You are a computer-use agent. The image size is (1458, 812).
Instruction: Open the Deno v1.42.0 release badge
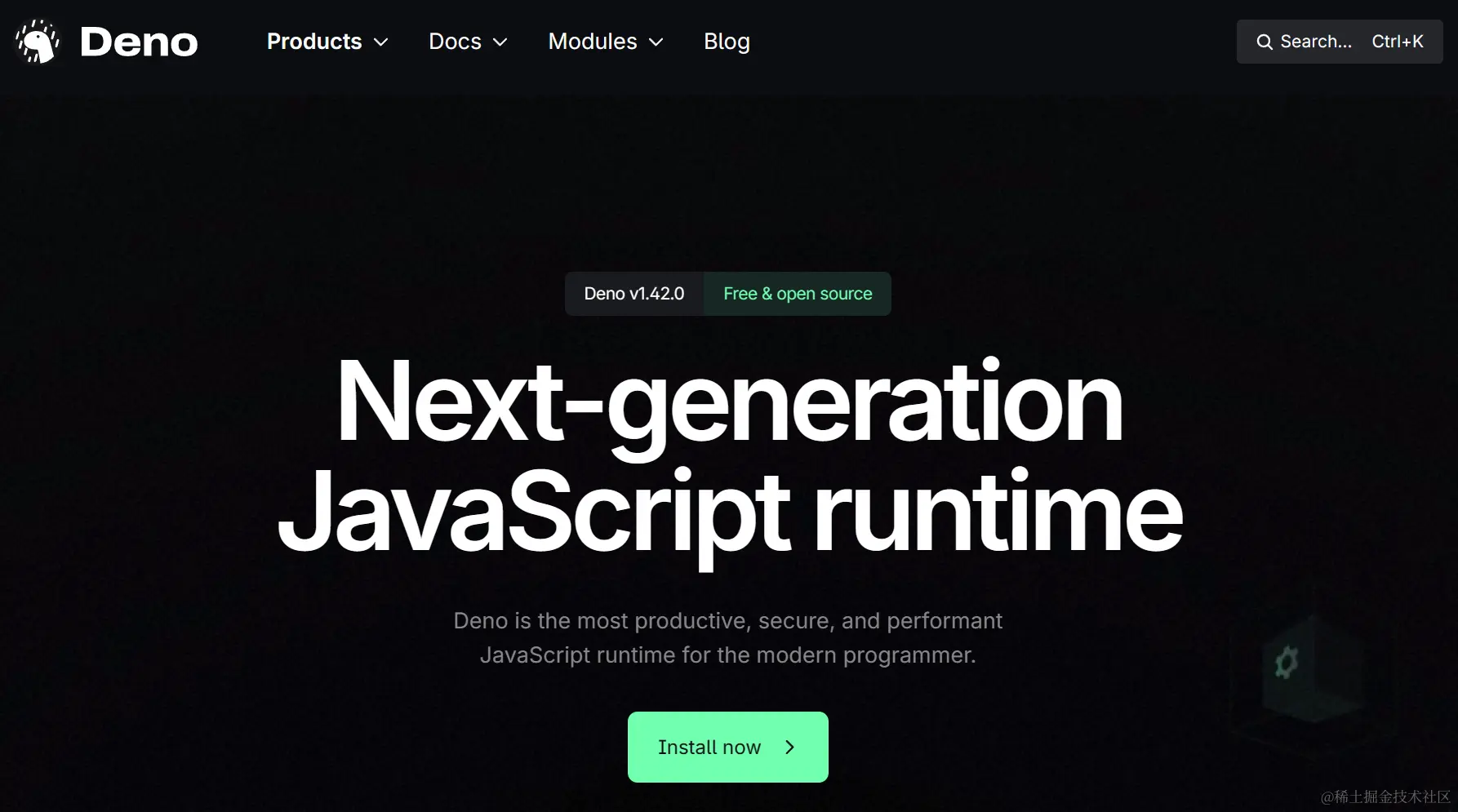coord(634,294)
